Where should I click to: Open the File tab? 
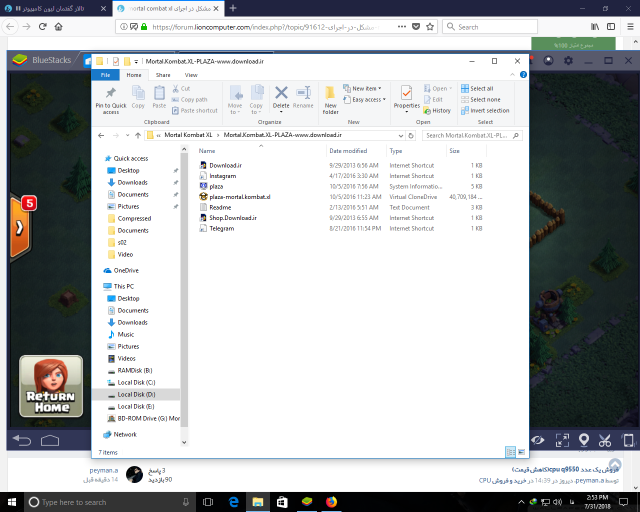pyautogui.click(x=105, y=75)
